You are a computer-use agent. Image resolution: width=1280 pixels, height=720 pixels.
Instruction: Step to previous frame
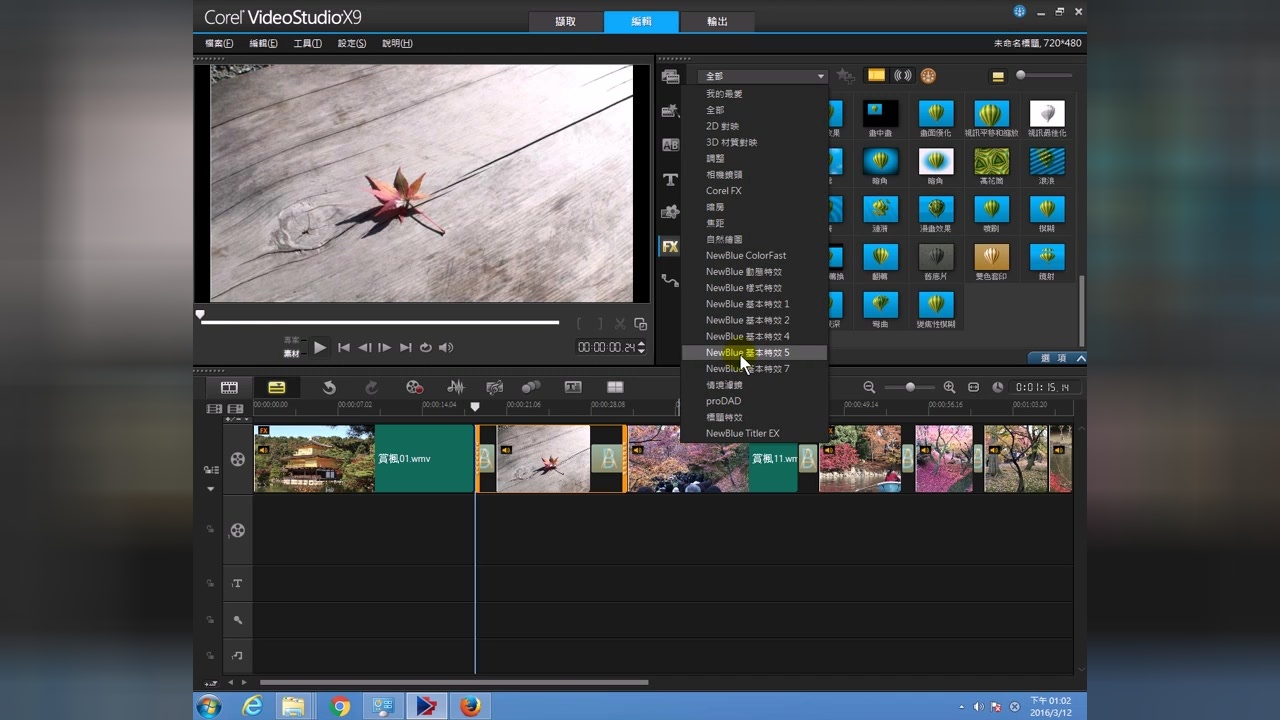pos(364,347)
